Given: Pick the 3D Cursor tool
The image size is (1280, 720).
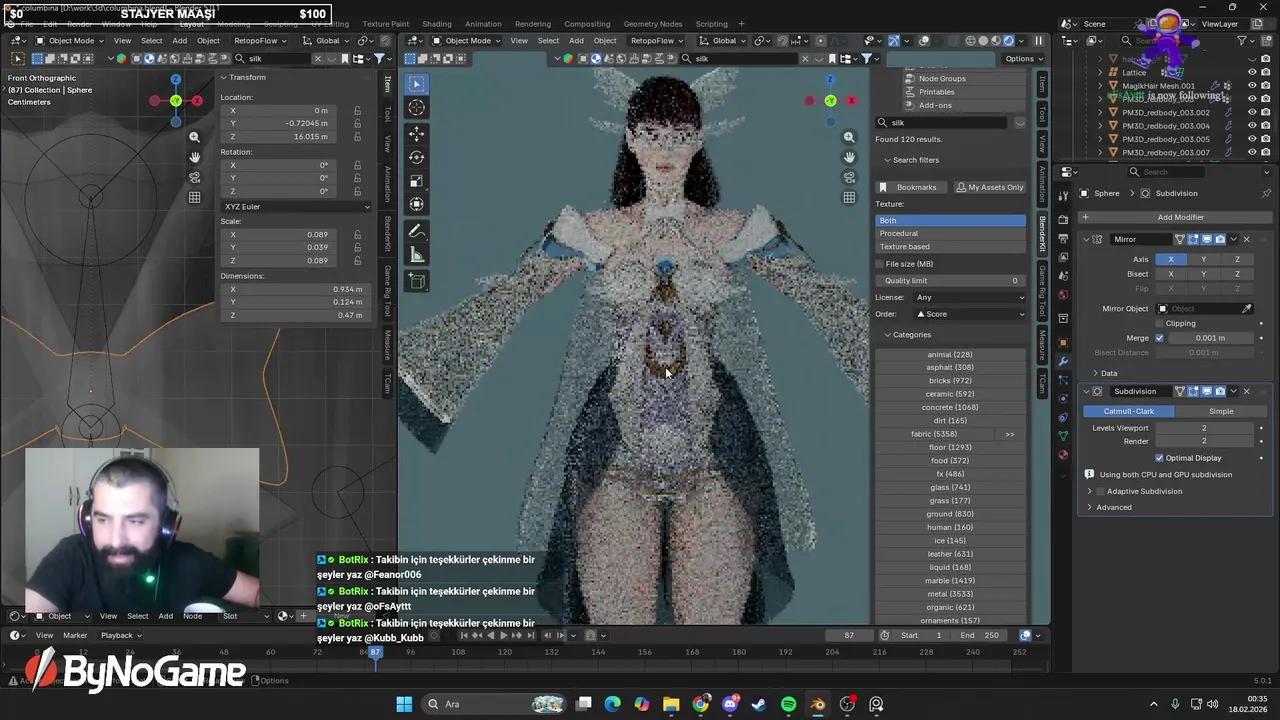Looking at the screenshot, I should [x=417, y=108].
